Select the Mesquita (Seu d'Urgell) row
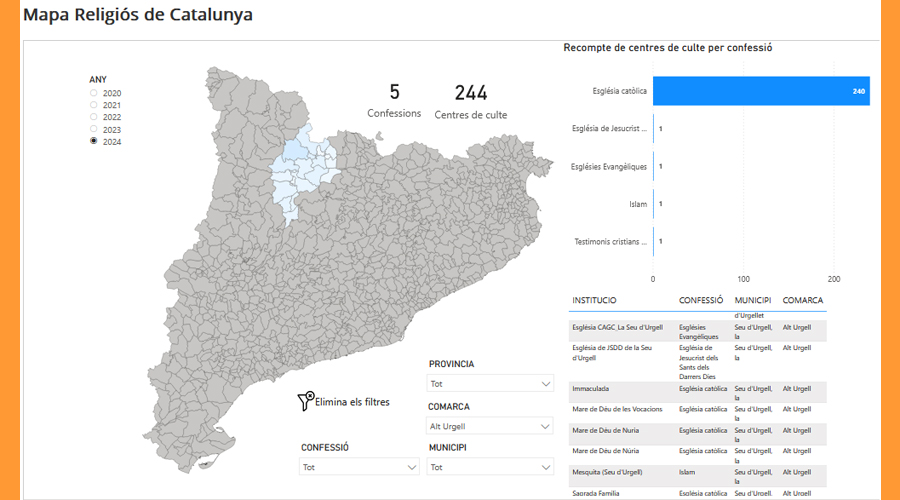900x500 pixels. (698, 476)
